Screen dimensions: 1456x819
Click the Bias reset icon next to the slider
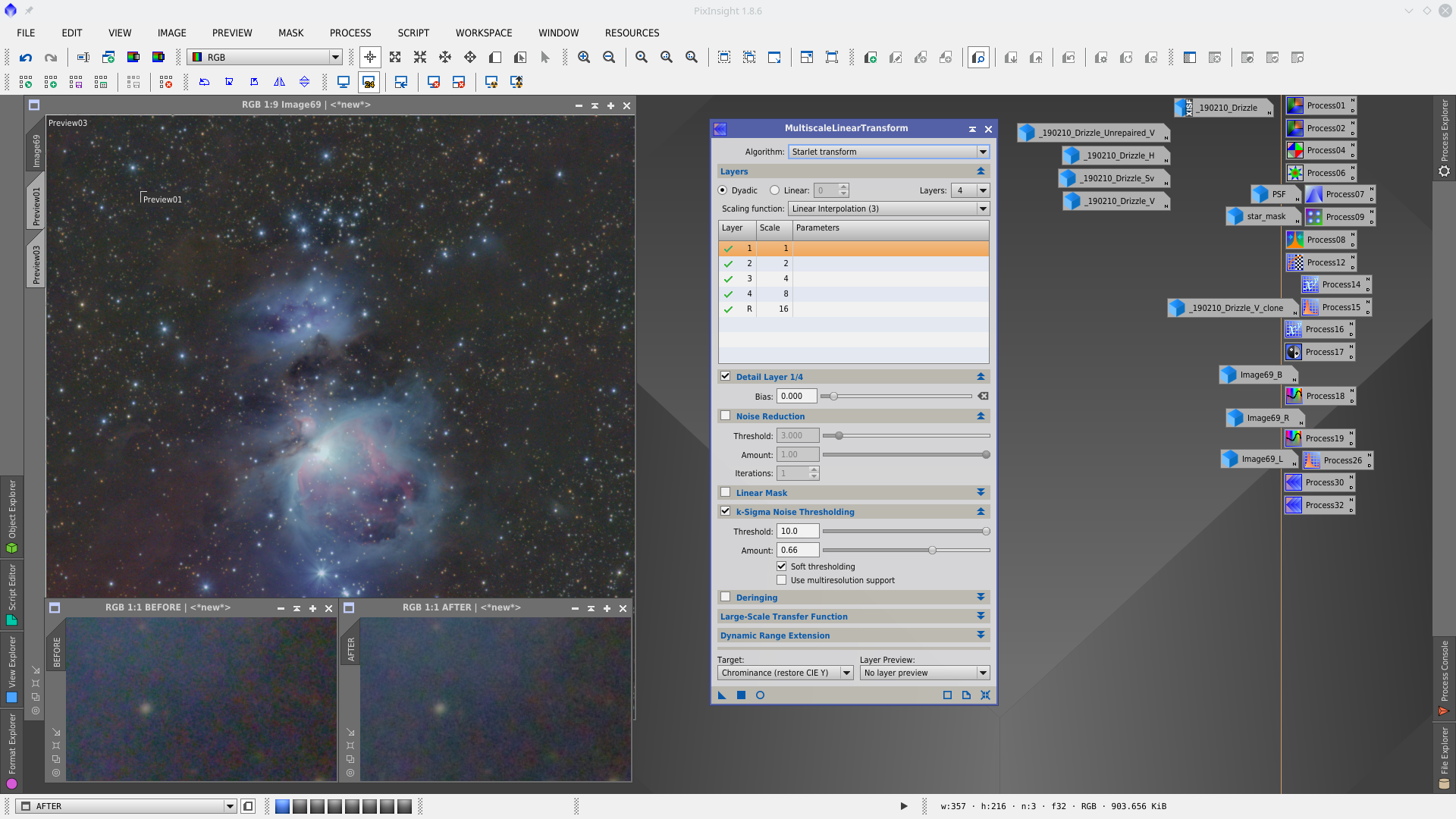coord(983,397)
